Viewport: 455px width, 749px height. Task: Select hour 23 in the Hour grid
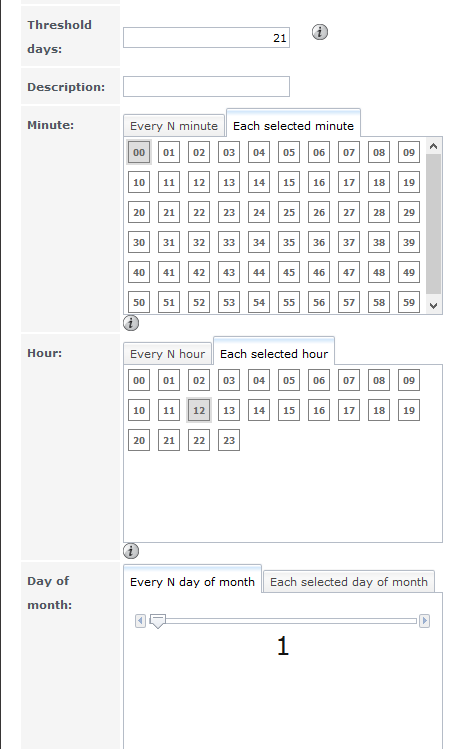(229, 440)
